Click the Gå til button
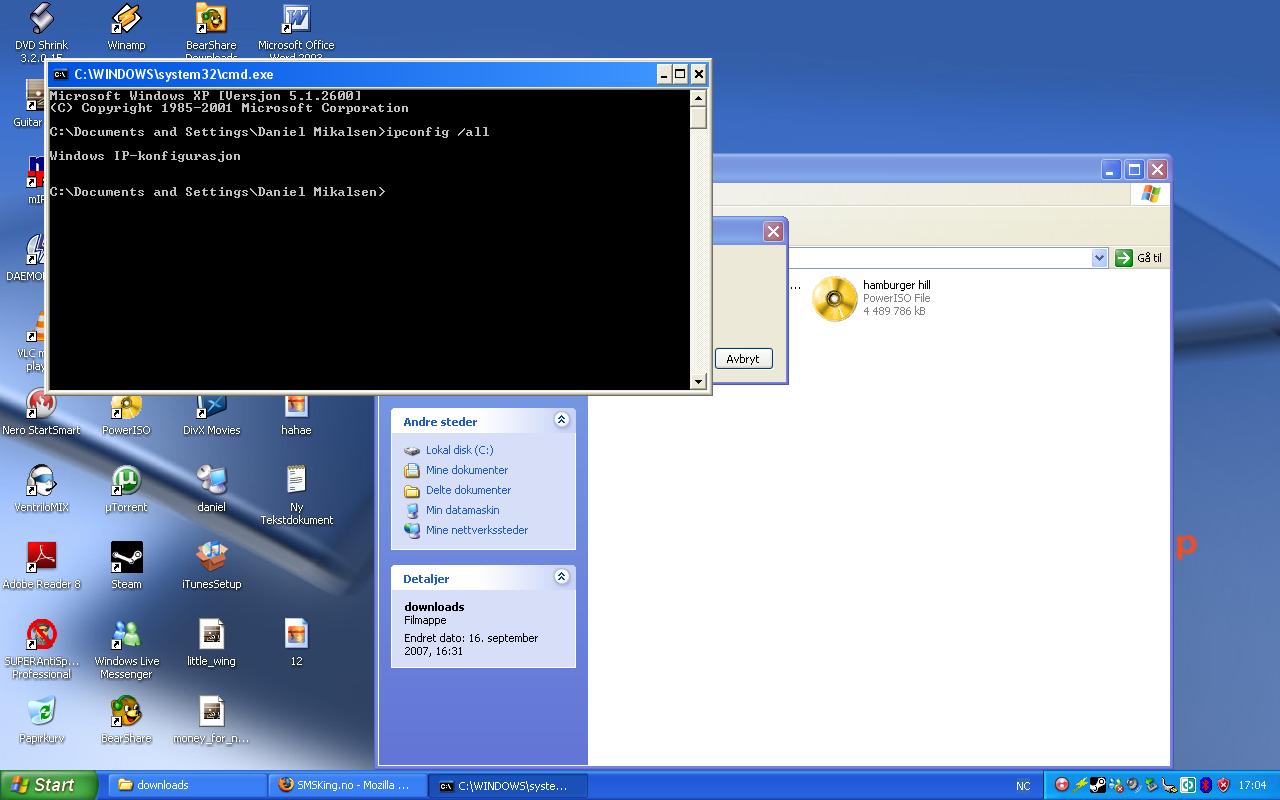 click(1139, 258)
